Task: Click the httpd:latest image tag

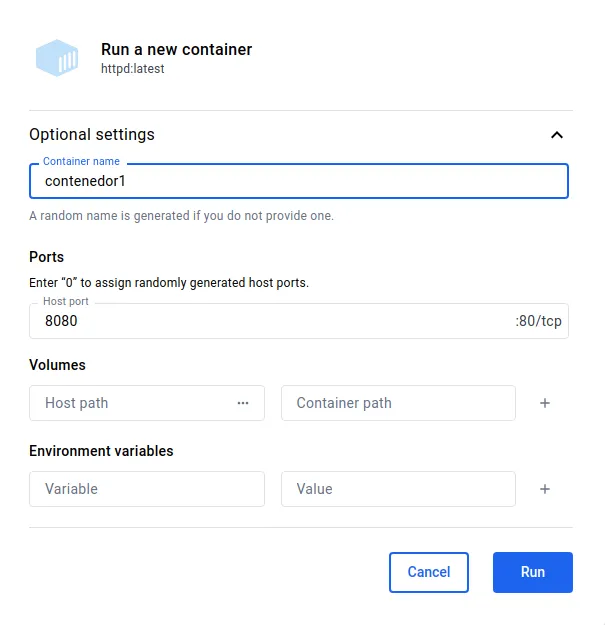Action: (x=133, y=69)
